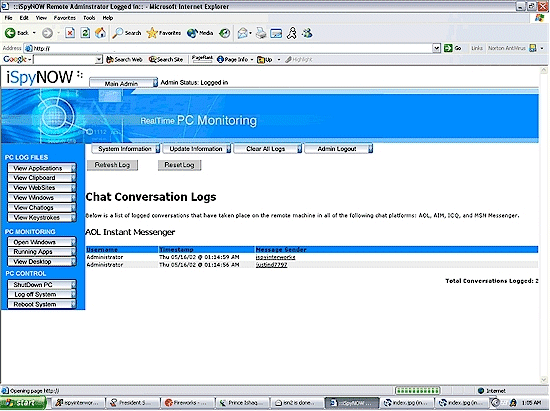The height and width of the screenshot is (411, 550).
Task: Click Running Apps monitoring button
Action: pos(41,252)
